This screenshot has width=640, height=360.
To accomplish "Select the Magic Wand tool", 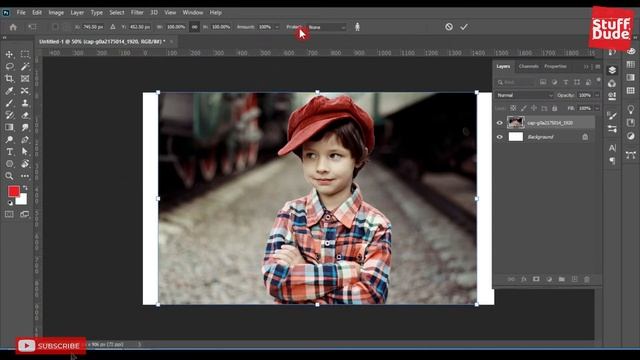I will 25,66.
